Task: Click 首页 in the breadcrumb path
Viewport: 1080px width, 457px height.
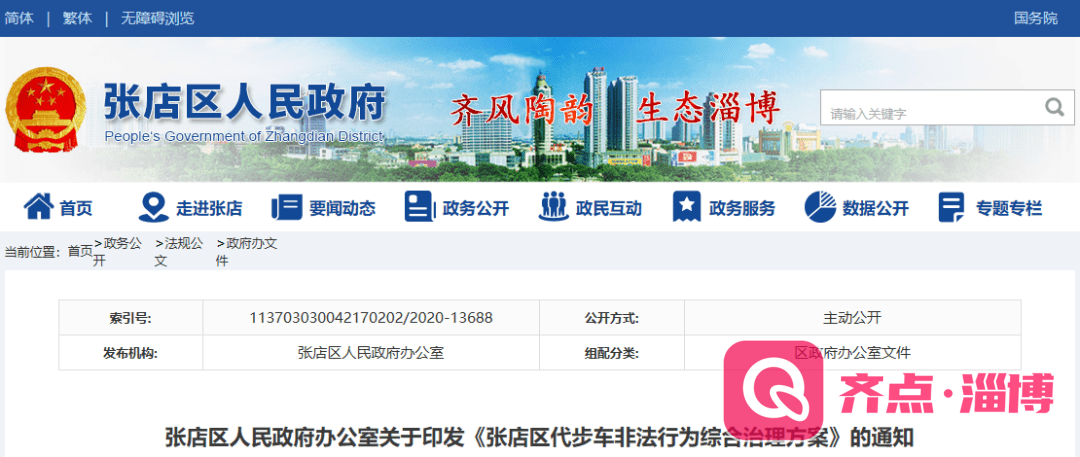Action: [x=80, y=251]
